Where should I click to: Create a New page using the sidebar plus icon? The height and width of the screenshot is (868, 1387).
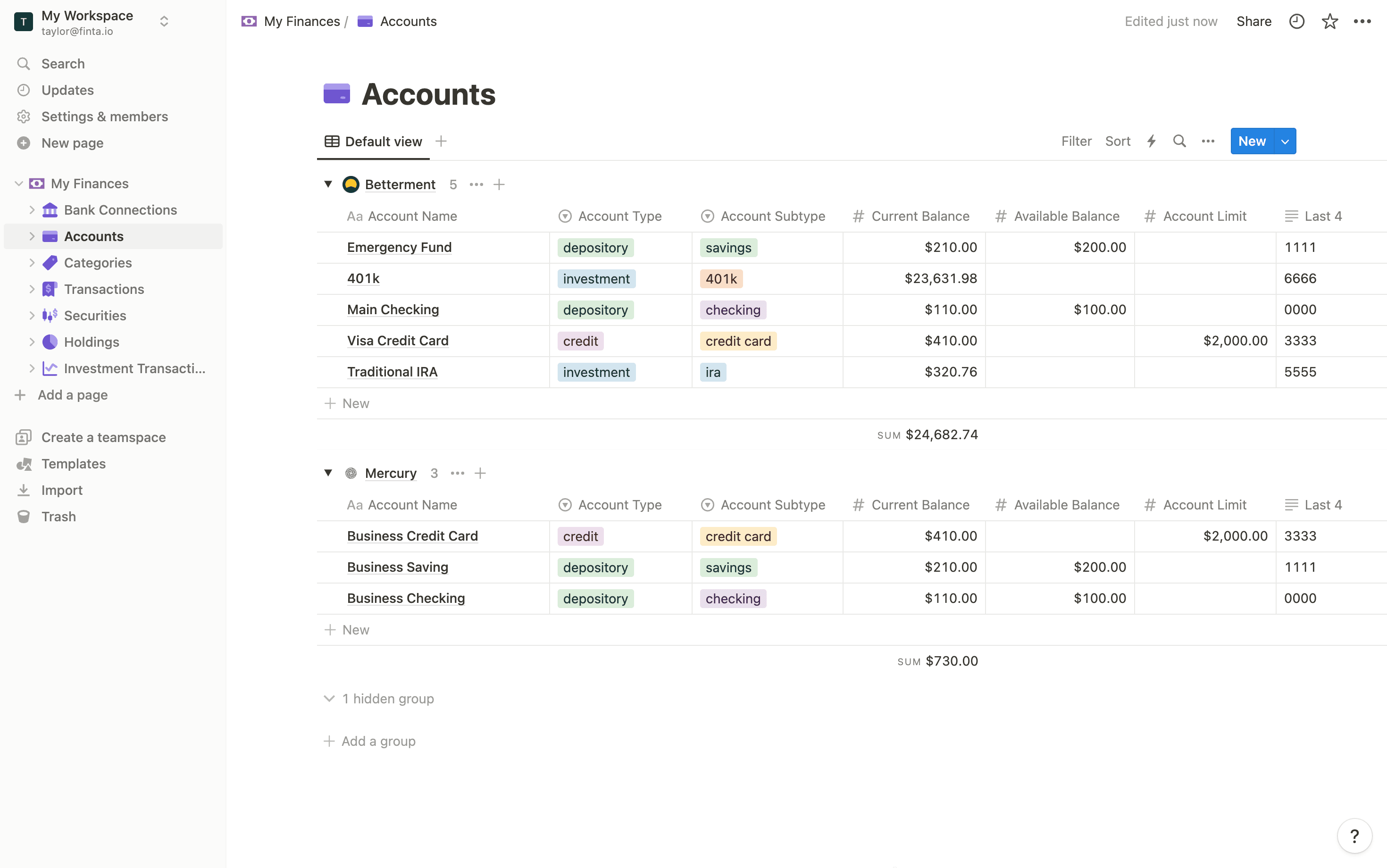72,142
